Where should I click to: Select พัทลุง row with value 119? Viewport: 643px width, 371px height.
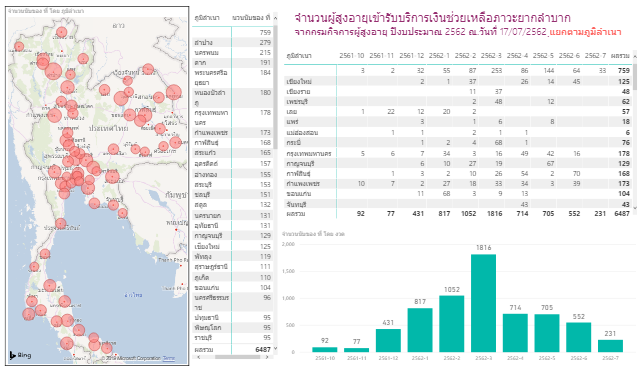point(232,257)
